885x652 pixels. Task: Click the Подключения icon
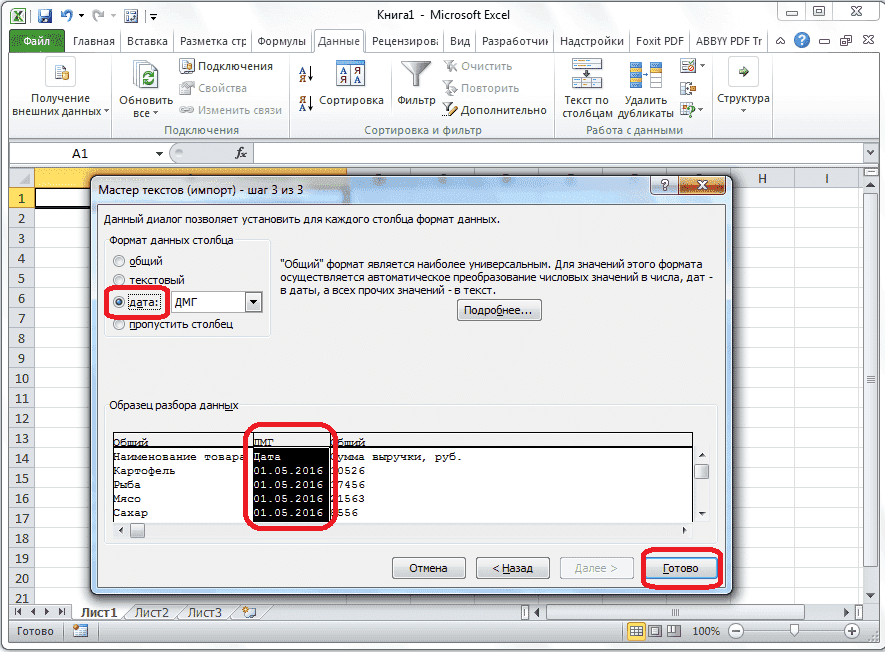188,64
